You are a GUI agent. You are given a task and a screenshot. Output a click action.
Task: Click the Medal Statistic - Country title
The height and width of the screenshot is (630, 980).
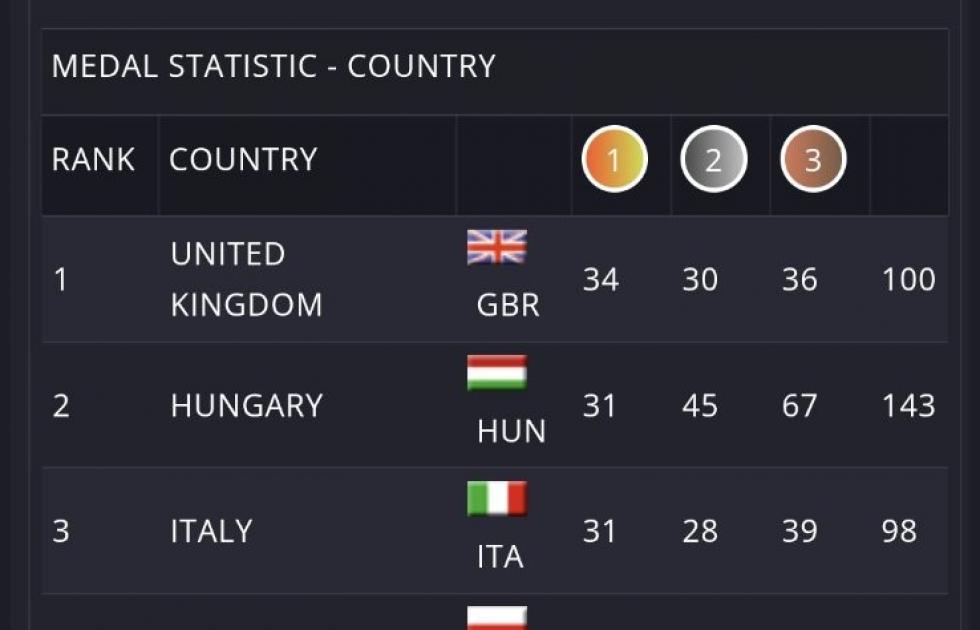pos(273,67)
